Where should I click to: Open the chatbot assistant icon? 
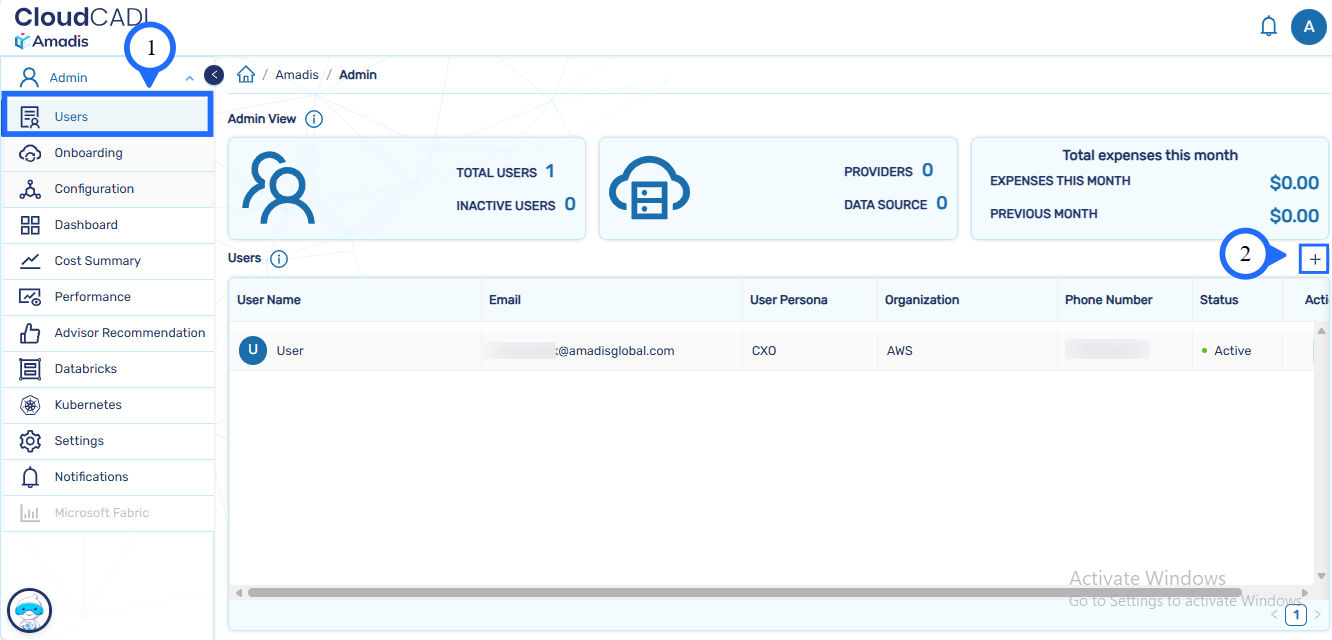click(x=29, y=610)
